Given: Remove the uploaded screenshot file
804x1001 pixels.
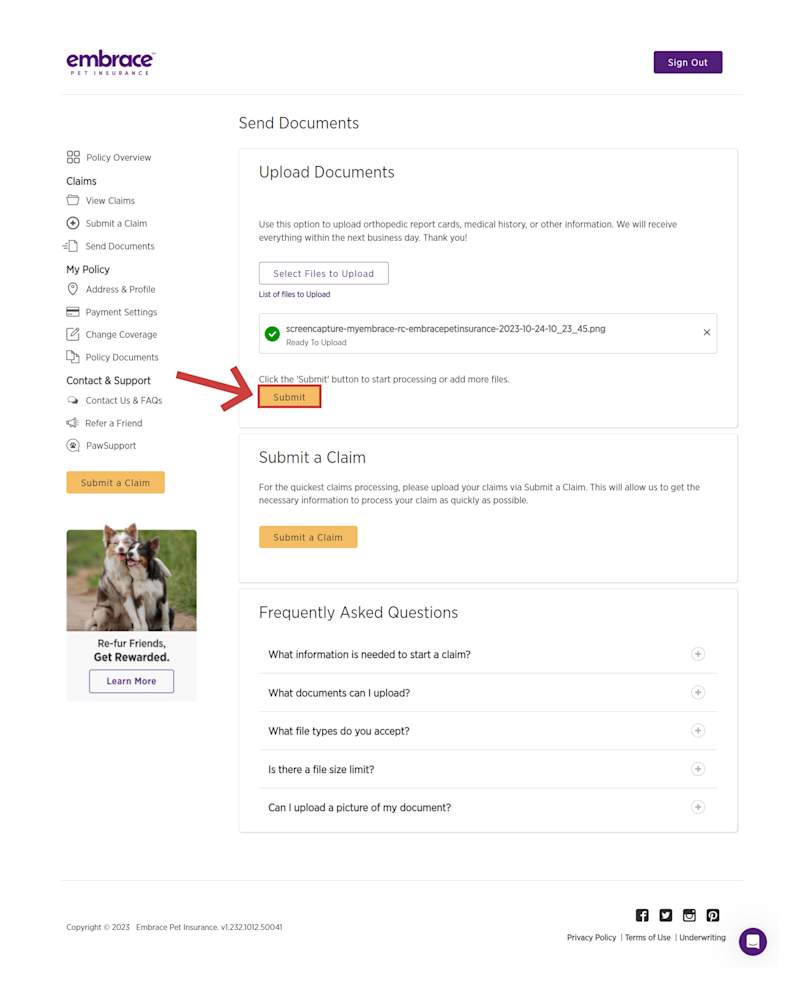Looking at the screenshot, I should 706,332.
